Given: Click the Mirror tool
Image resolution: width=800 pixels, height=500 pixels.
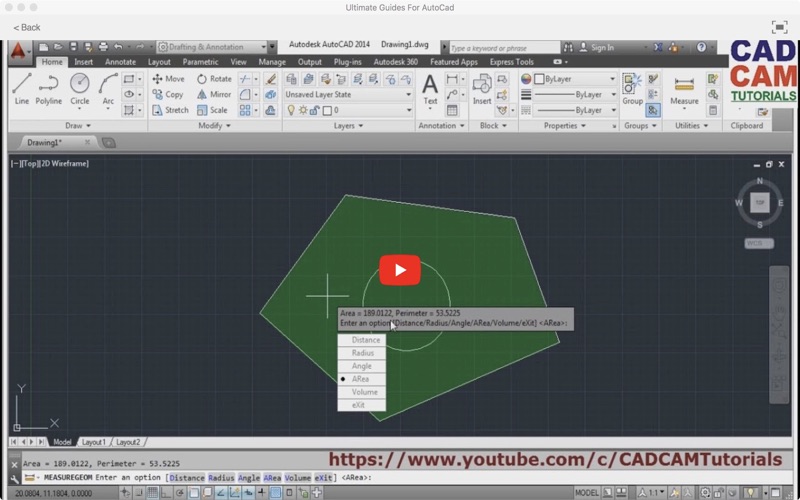Looking at the screenshot, I should pos(214,94).
